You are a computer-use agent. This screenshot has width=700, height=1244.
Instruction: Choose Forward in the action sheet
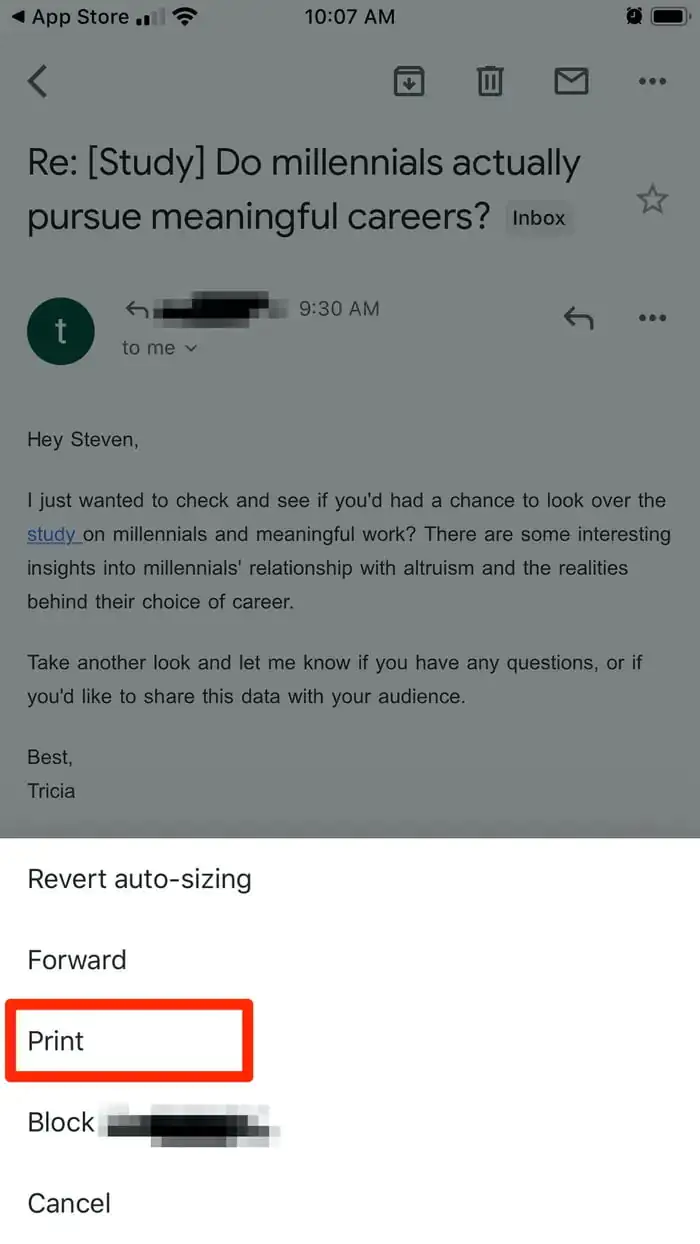click(77, 960)
